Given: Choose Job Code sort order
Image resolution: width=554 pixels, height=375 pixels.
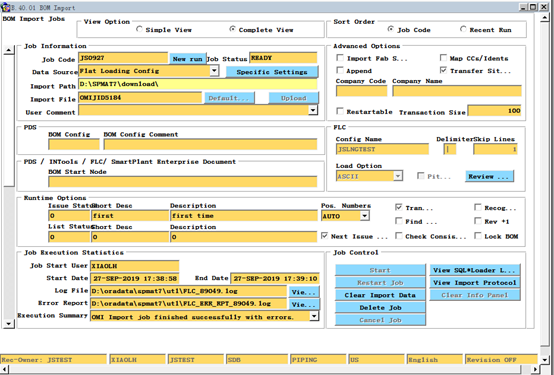Looking at the screenshot, I should [390, 29].
